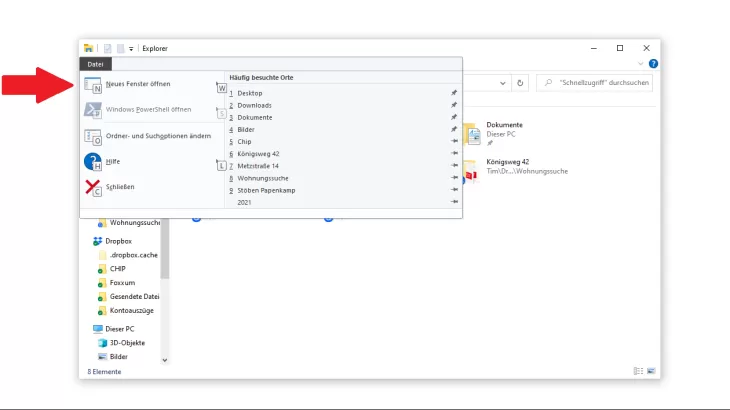The image size is (730, 410).
Task: Open Stöben Papenkamp from frequent places
Action: [267, 190]
